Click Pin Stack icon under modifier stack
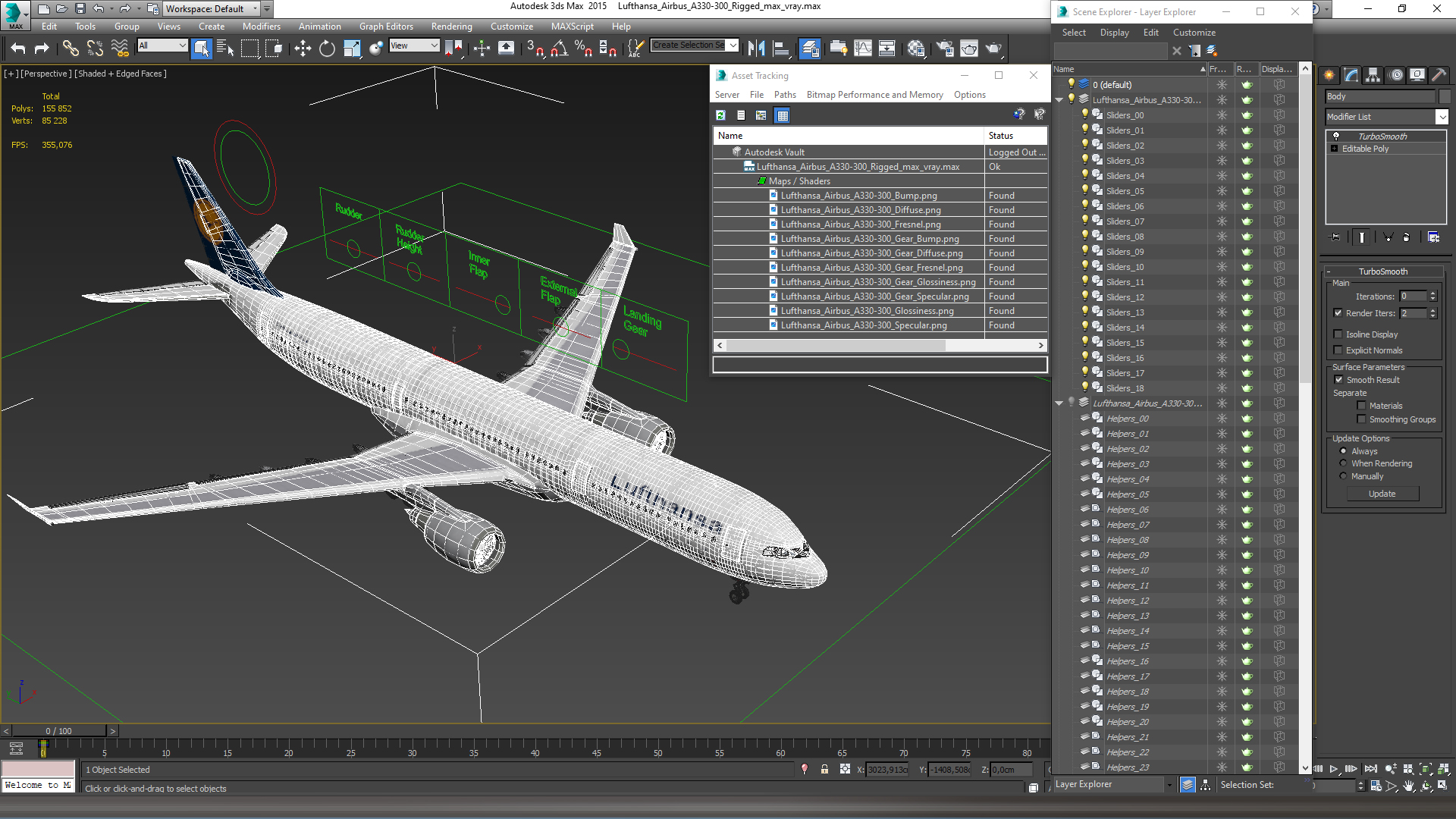Viewport: 1456px width, 819px height. tap(1335, 237)
